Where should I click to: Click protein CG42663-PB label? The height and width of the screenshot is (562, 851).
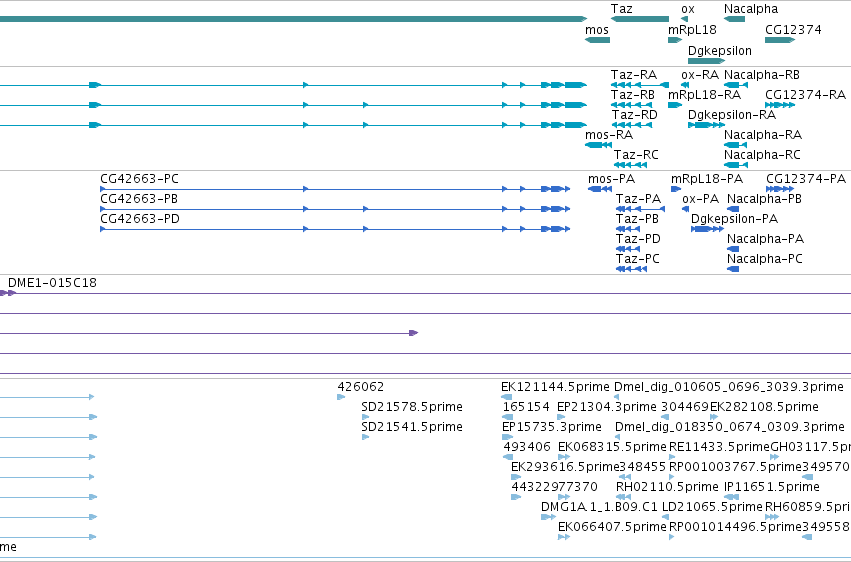click(139, 199)
